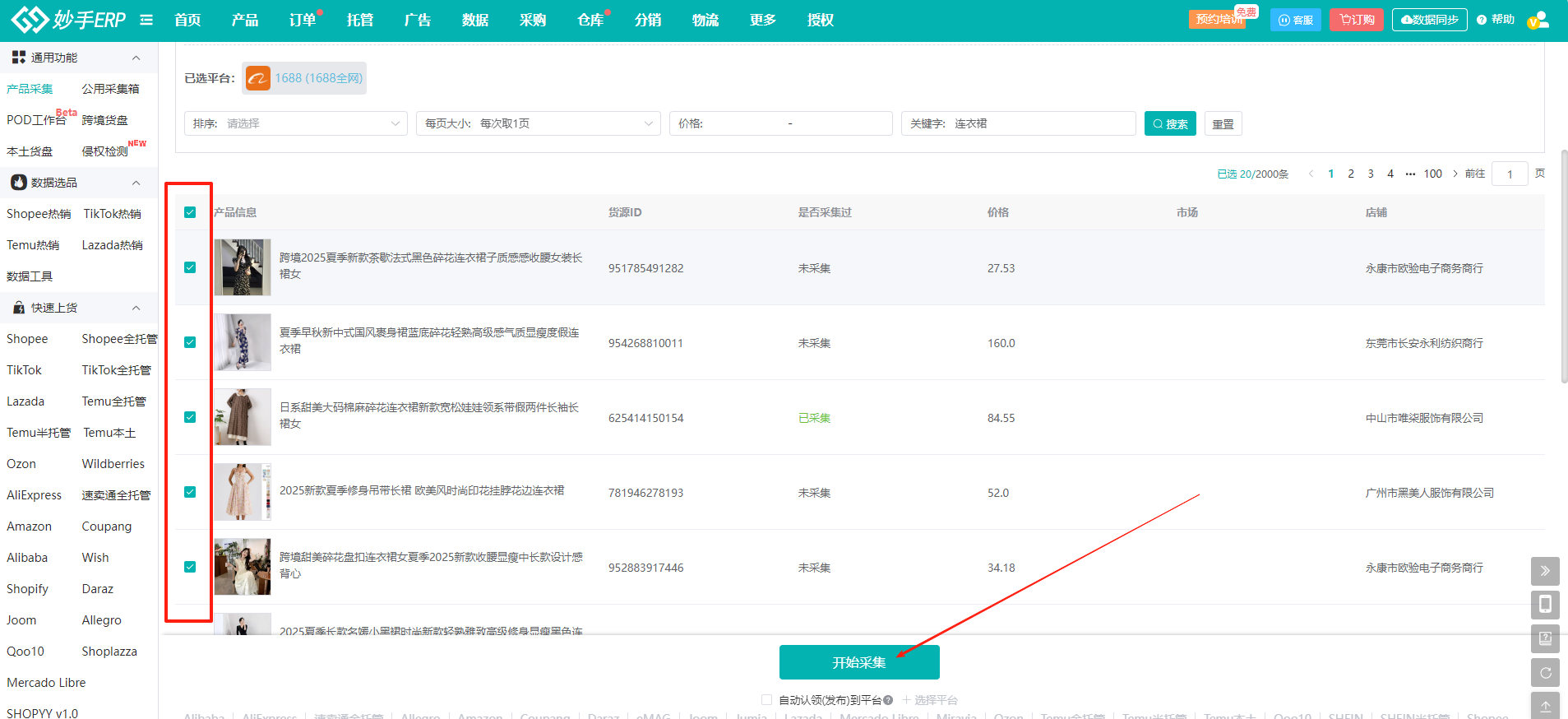This screenshot has width=1568, height=719.
Task: Click the 搜索 search button
Action: (1170, 123)
